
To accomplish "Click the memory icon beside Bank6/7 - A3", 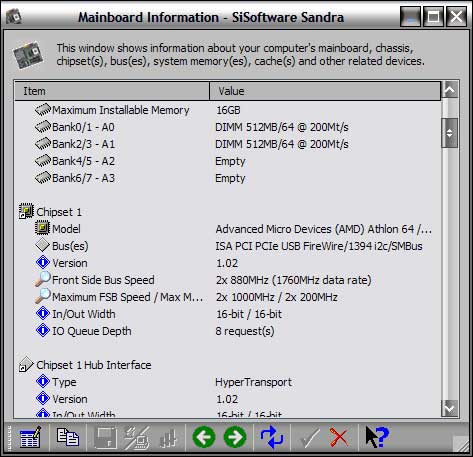I will [x=43, y=177].
